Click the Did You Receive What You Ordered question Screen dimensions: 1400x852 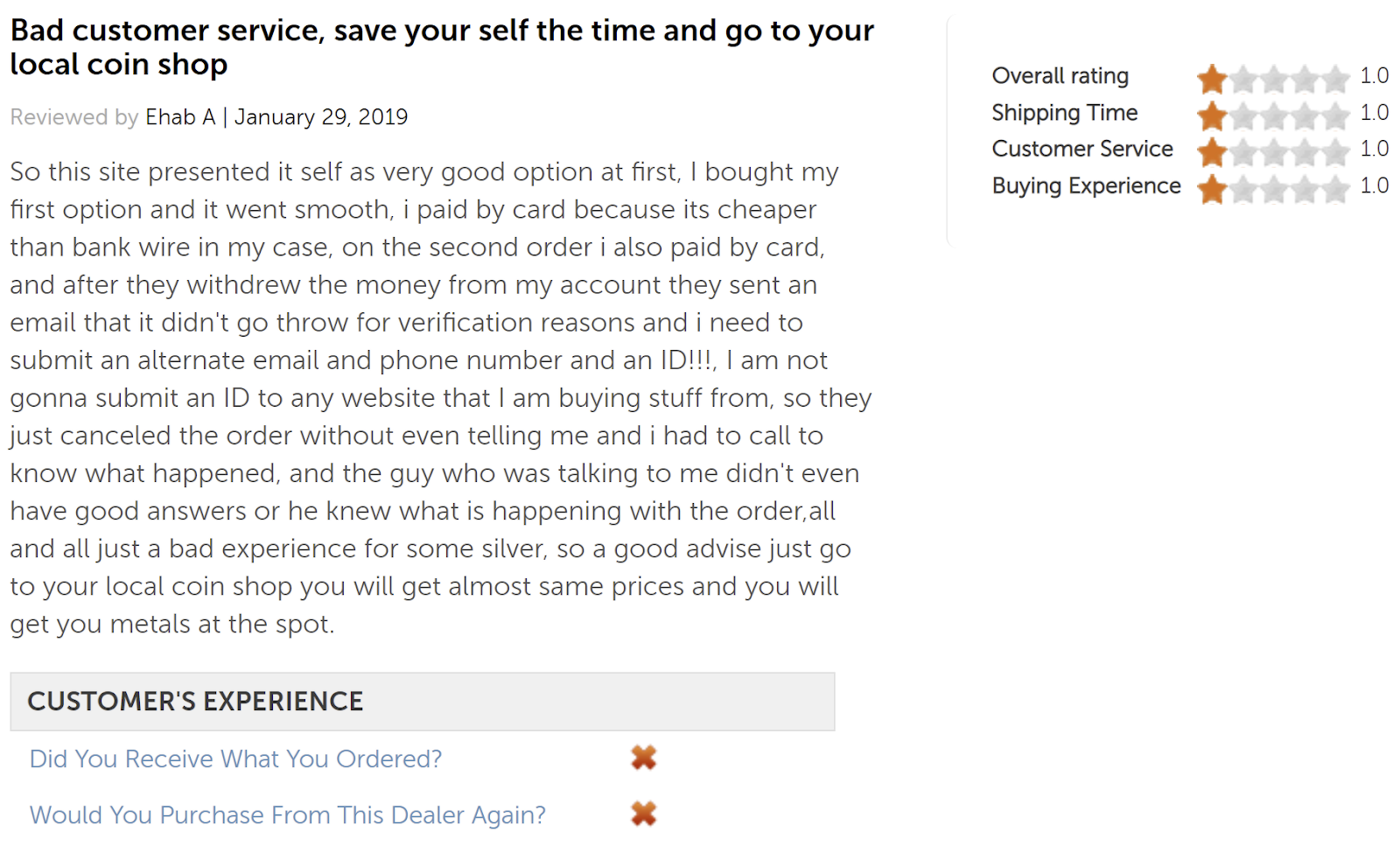pyautogui.click(x=235, y=758)
